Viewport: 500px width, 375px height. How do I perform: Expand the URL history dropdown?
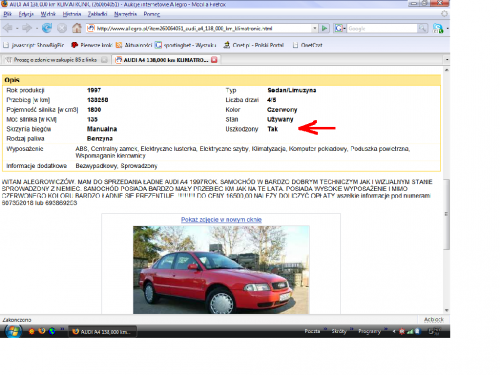pyautogui.click(x=314, y=28)
